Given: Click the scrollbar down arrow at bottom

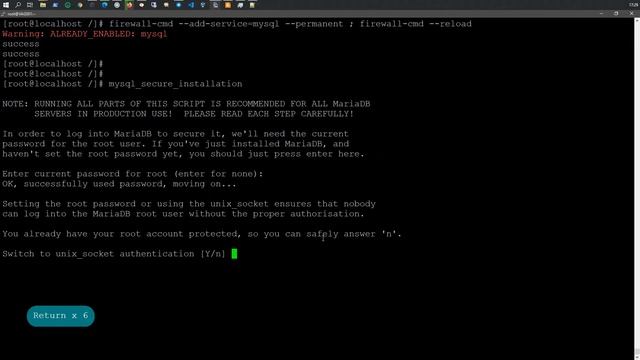Looking at the screenshot, I should pos(637,357).
